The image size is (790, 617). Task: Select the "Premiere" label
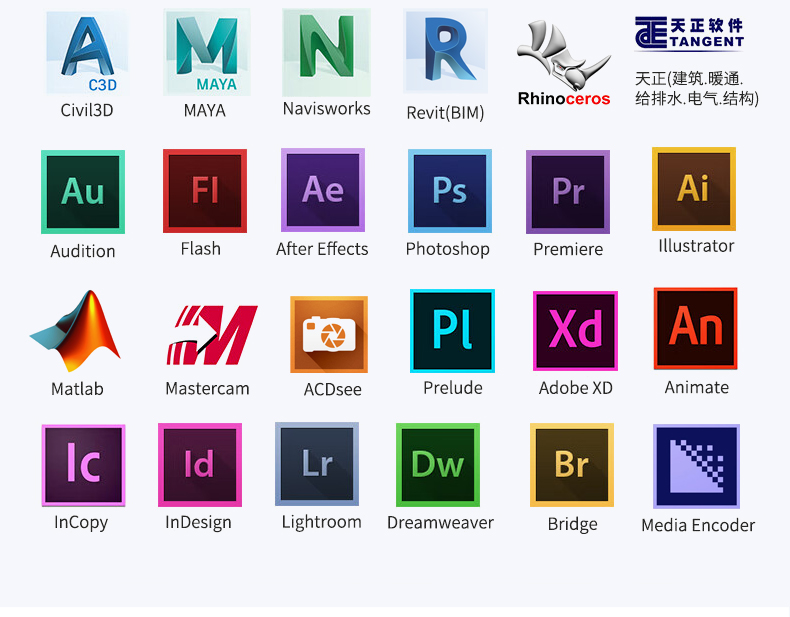568,249
